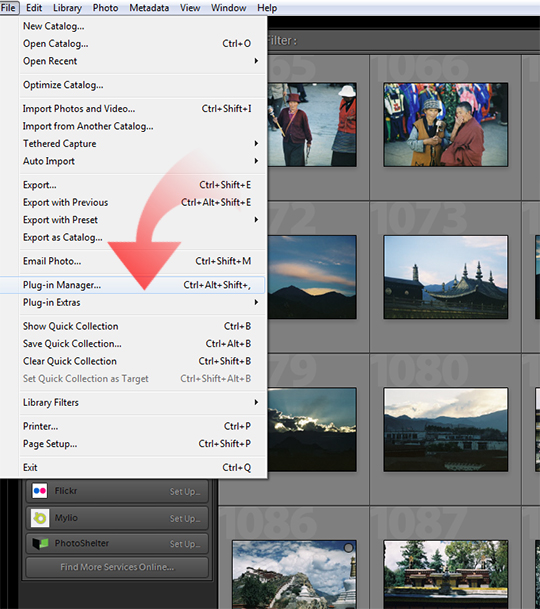
Task: Select Optimize Catalog... menu entry
Action: click(133, 85)
